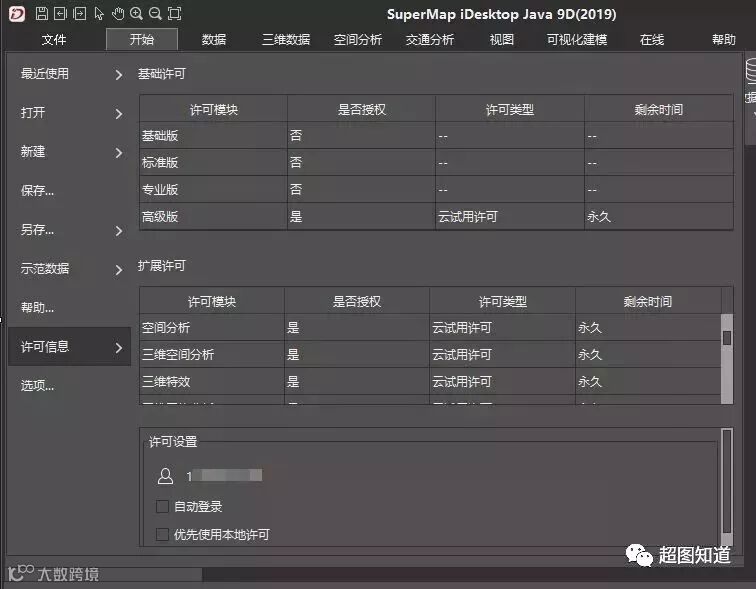
Task: Switch to the 在线 tab
Action: (x=652, y=40)
